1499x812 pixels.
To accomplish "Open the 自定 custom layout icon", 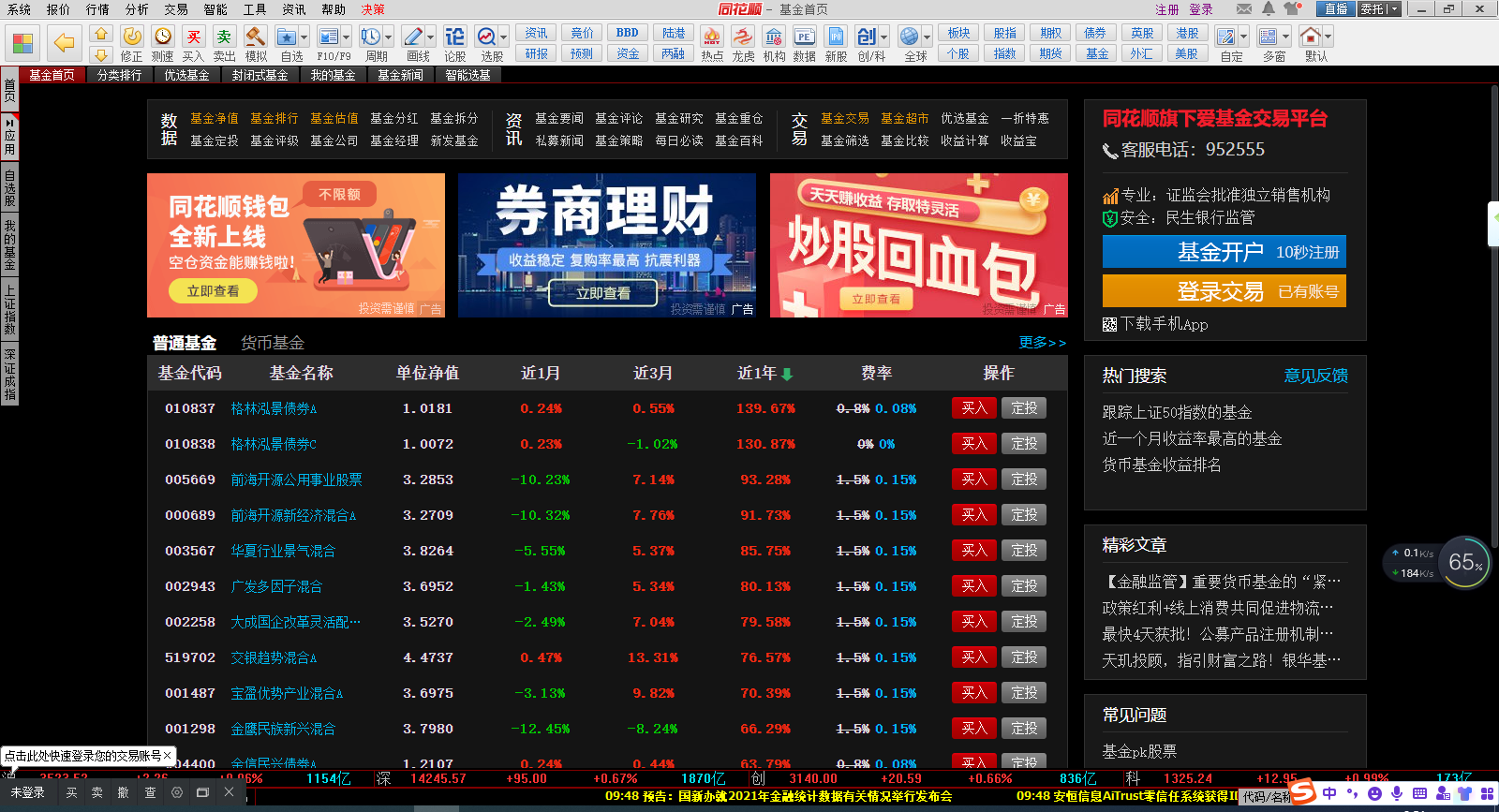I will pos(1225,37).
